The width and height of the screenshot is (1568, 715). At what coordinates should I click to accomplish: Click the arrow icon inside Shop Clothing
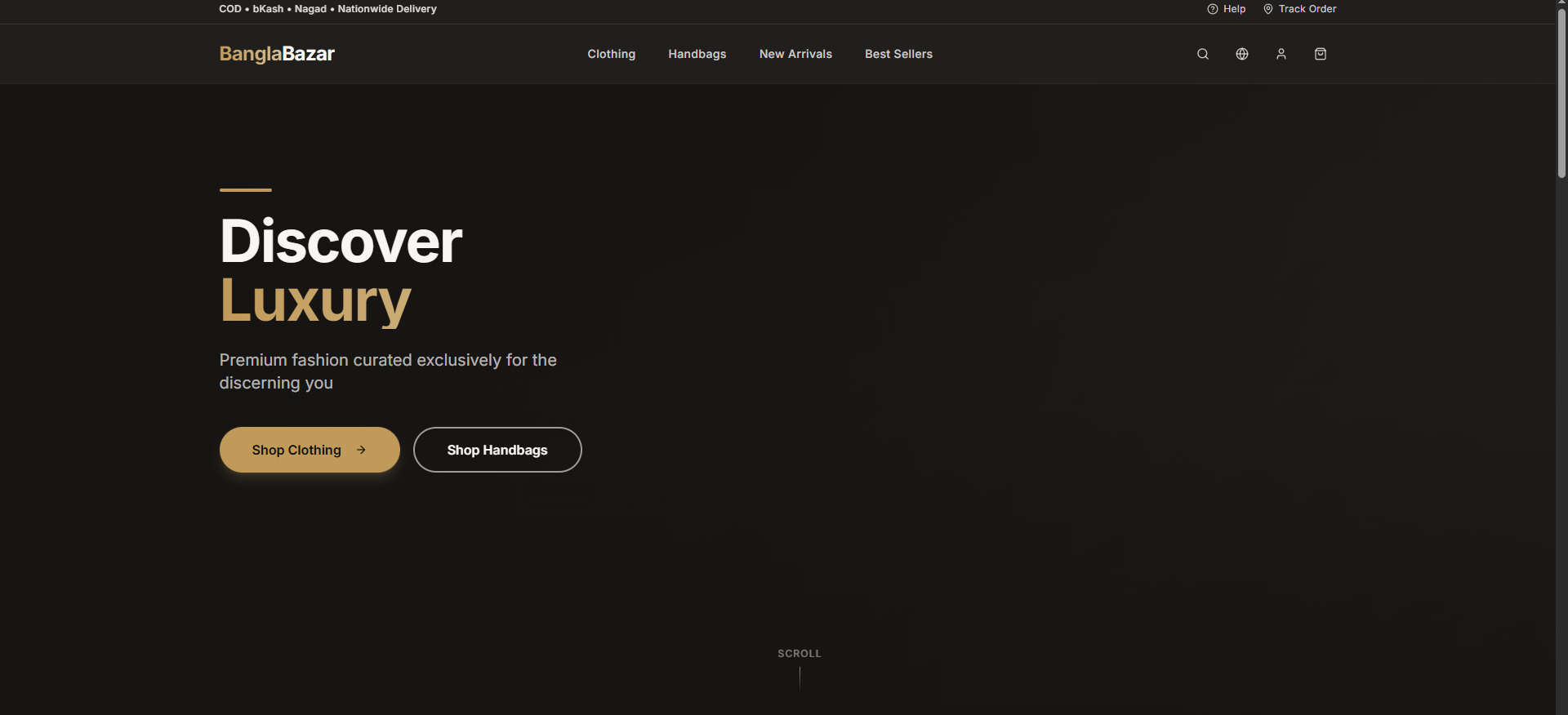pos(361,450)
